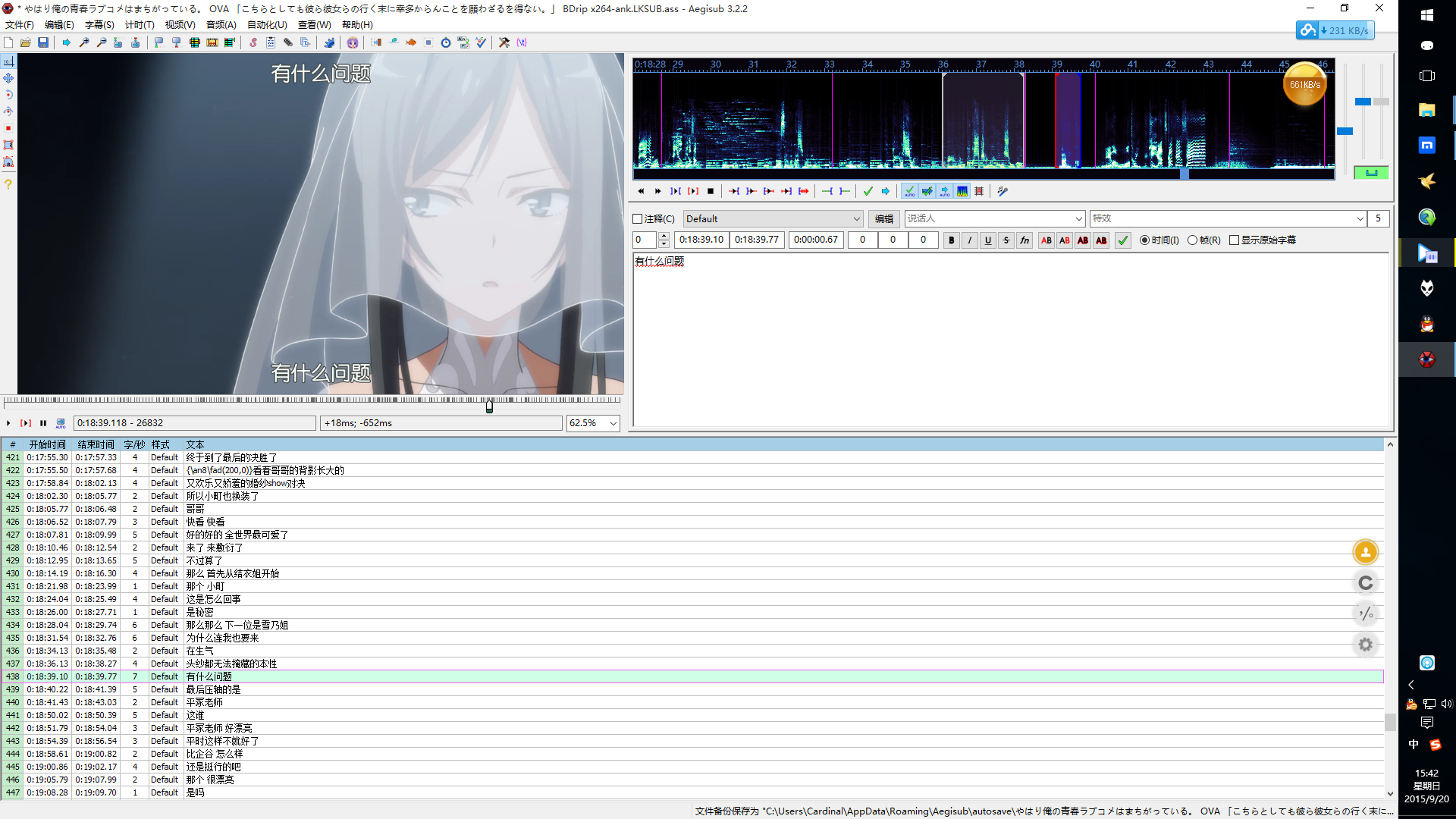Image resolution: width=1456 pixels, height=819 pixels.
Task: Open the Styles Manager pink S icon
Action: point(253,42)
